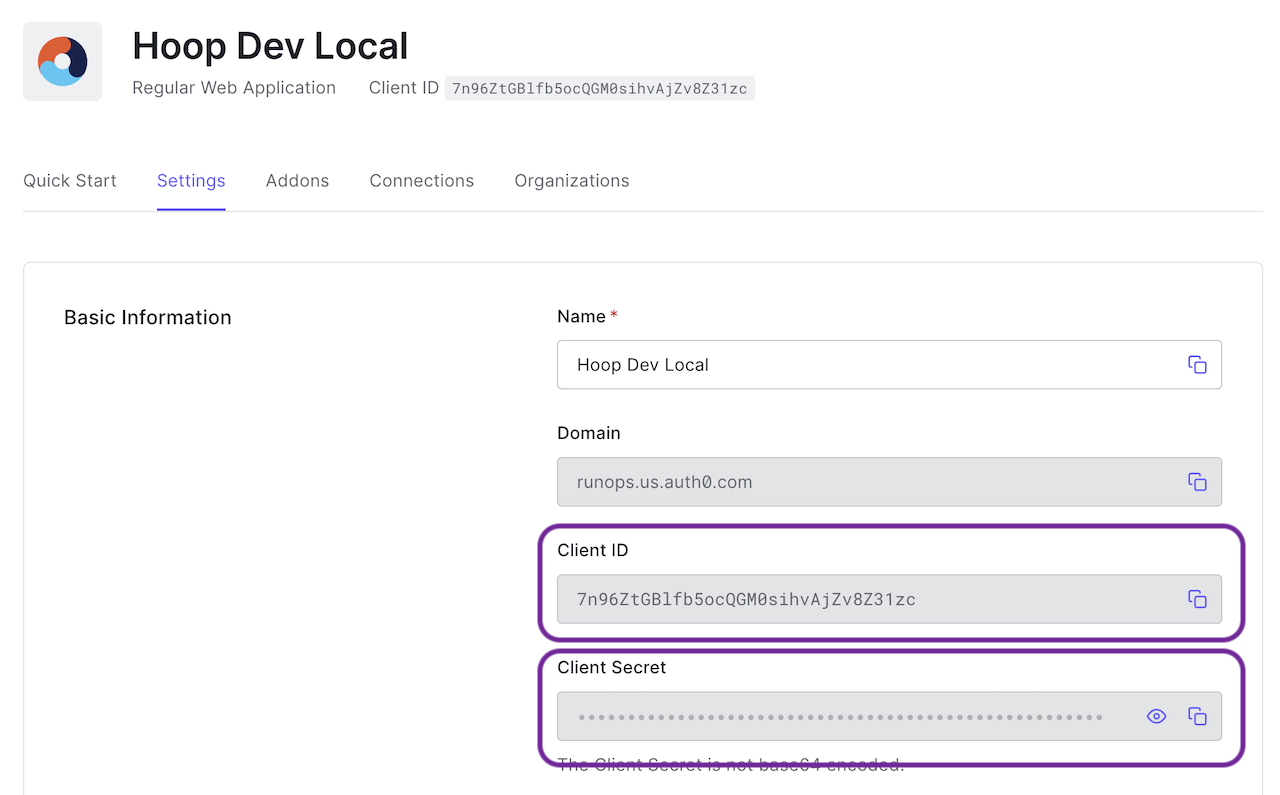Viewport: 1280px width, 795px height.
Task: Switch to the Addons tab
Action: pyautogui.click(x=297, y=181)
